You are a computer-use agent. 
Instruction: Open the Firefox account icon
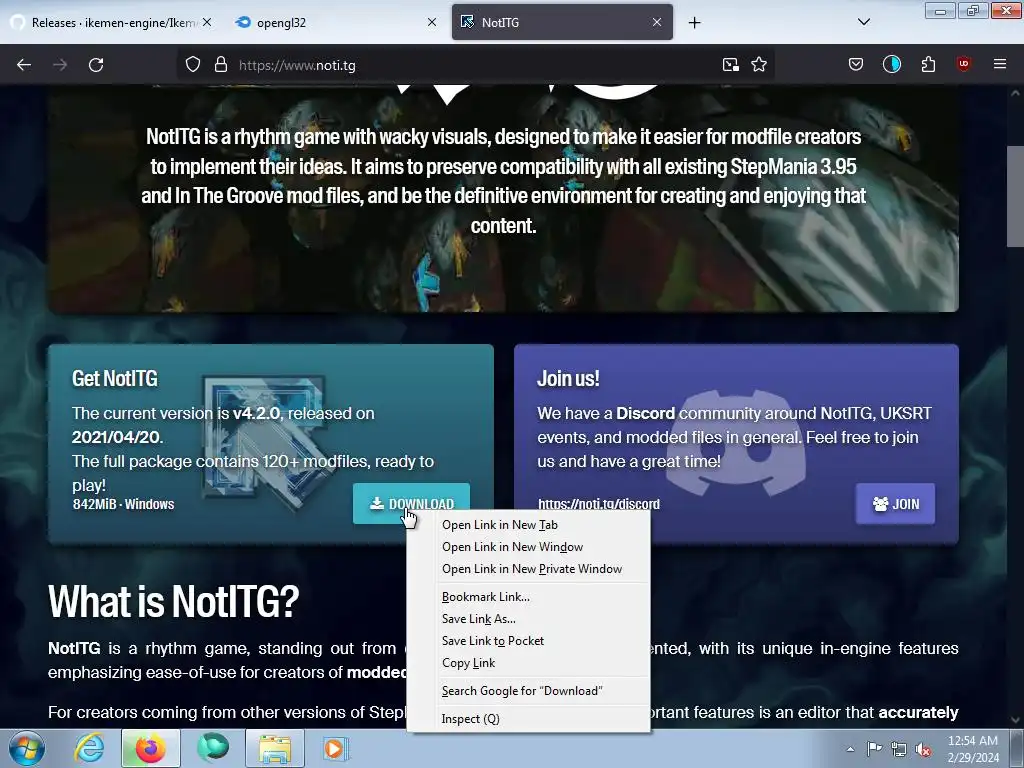[892, 65]
